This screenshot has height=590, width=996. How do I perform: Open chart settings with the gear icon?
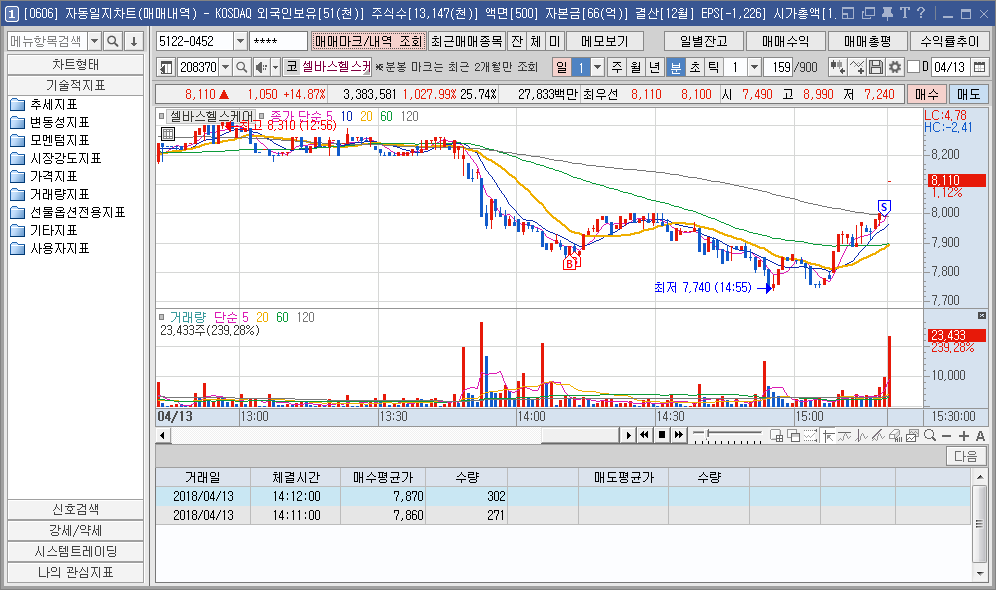point(894,67)
